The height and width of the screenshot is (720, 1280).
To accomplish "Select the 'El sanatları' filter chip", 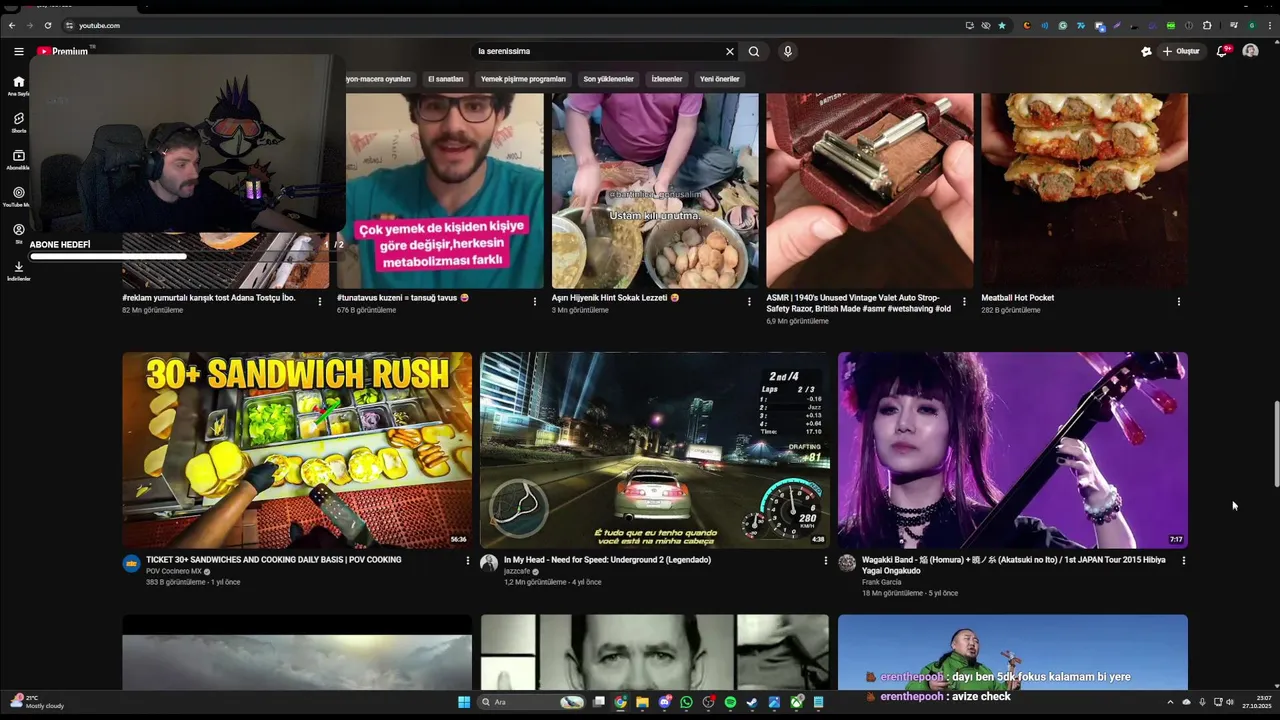I will click(446, 79).
